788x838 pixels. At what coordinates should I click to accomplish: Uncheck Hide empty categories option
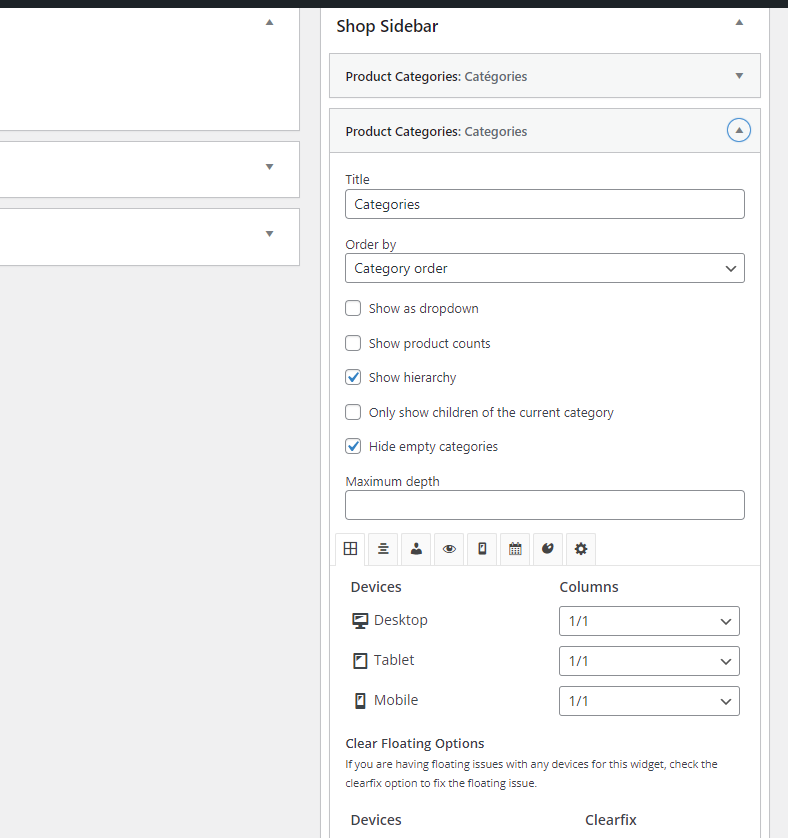tap(353, 446)
